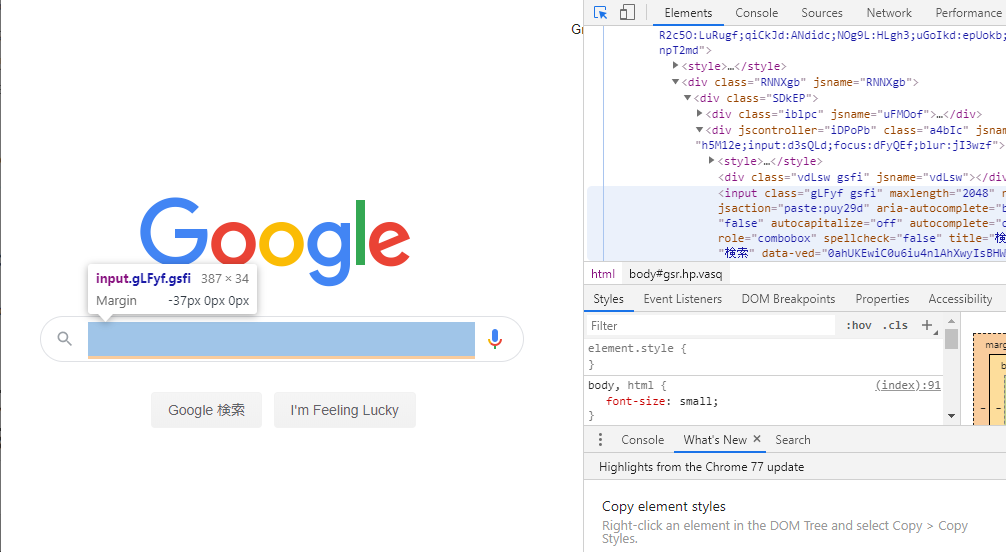1006x552 pixels.
Task: Click the box model margin diagram
Action: pyautogui.click(x=989, y=379)
